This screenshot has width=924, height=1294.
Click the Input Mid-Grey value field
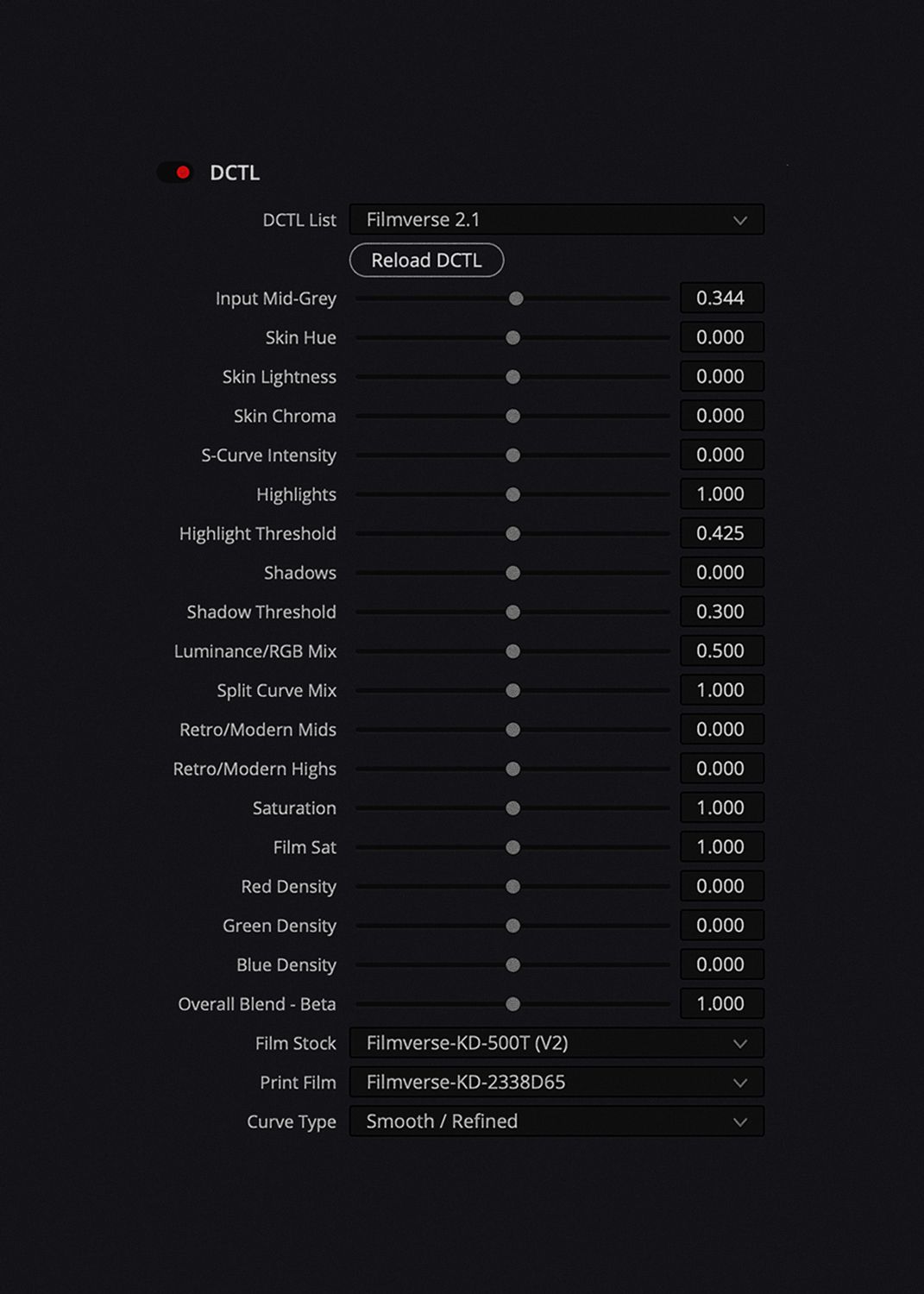pyautogui.click(x=721, y=298)
